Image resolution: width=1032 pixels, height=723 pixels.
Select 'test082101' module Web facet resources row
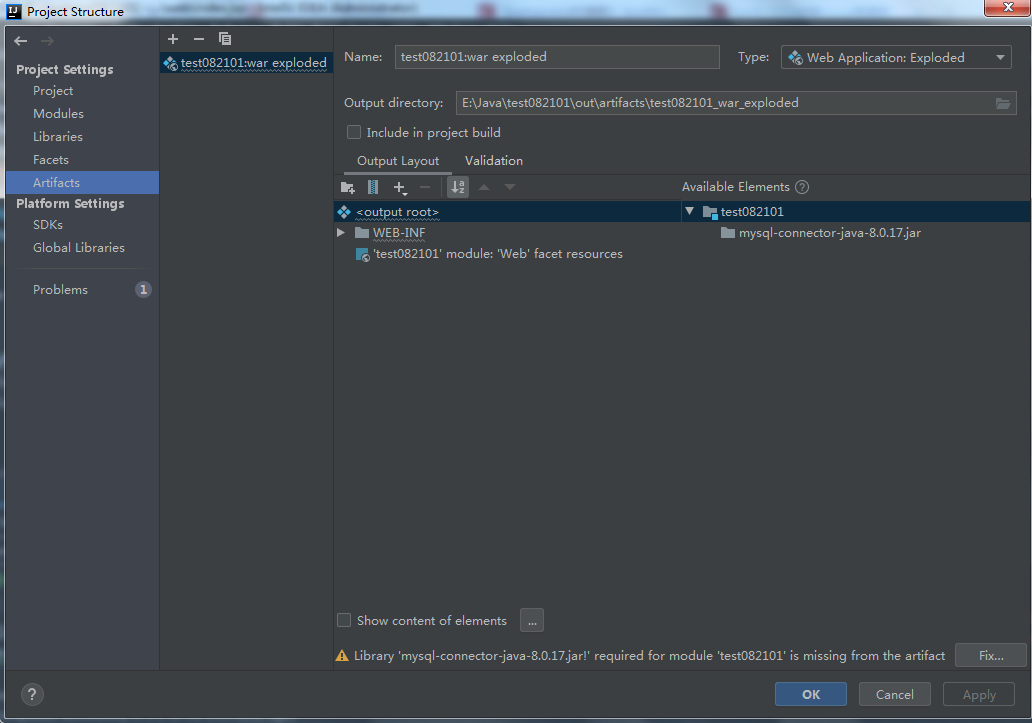(x=507, y=254)
